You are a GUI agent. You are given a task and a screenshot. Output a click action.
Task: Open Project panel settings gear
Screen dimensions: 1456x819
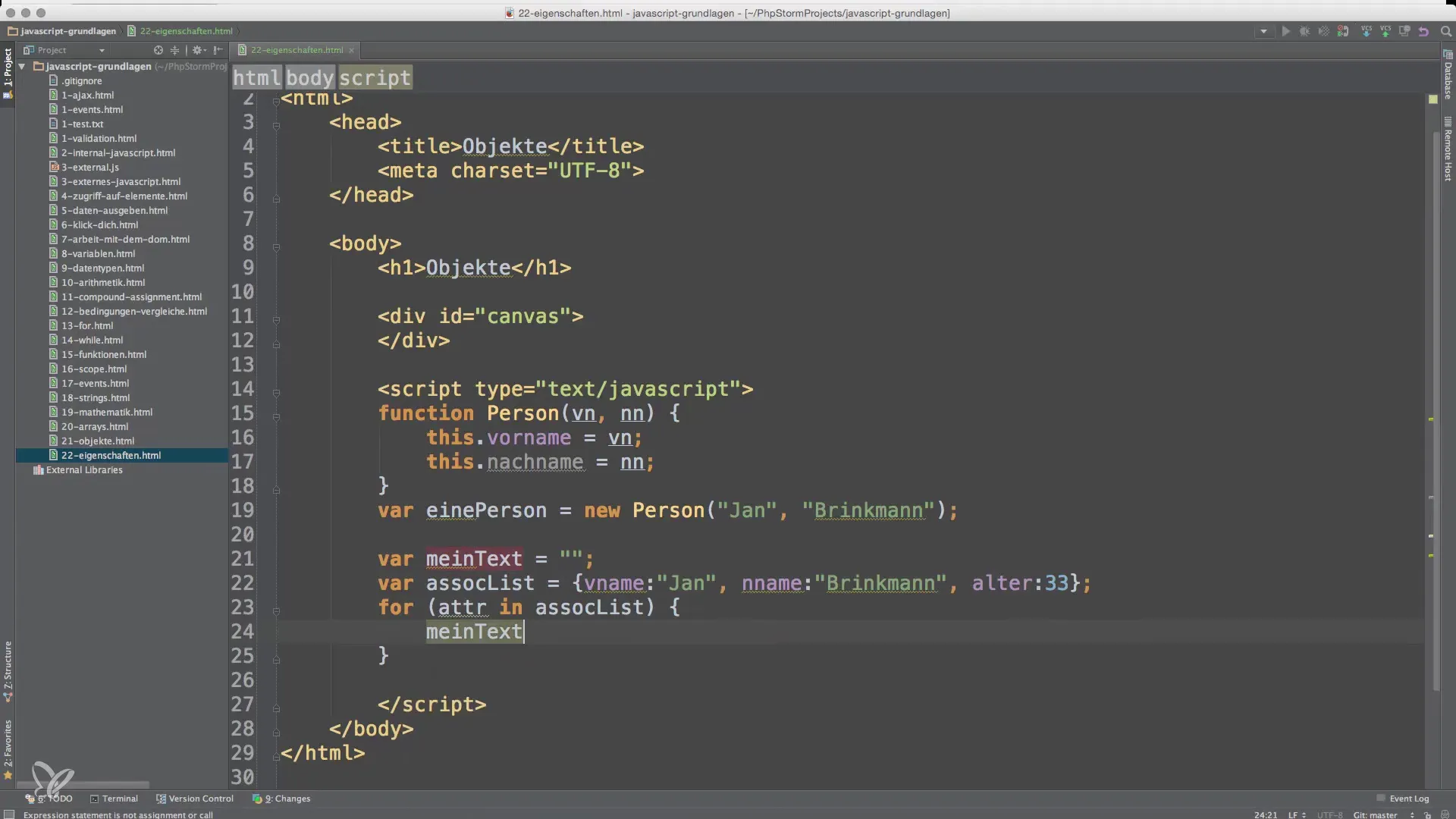point(198,50)
